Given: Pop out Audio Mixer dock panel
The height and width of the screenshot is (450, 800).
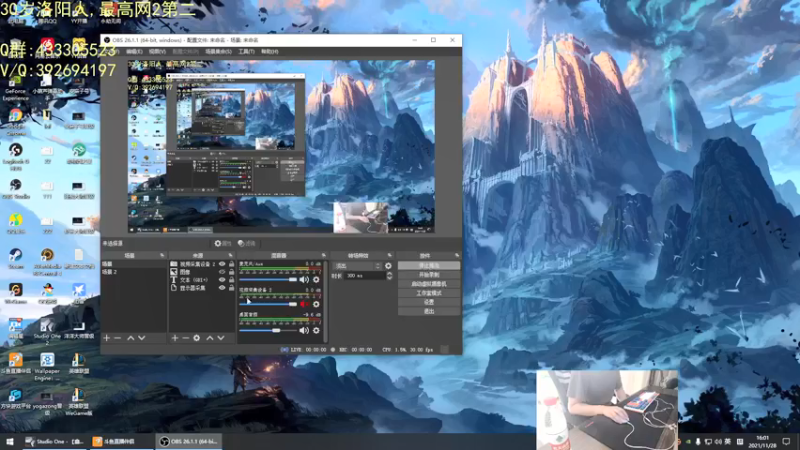Looking at the screenshot, I should [323, 256].
